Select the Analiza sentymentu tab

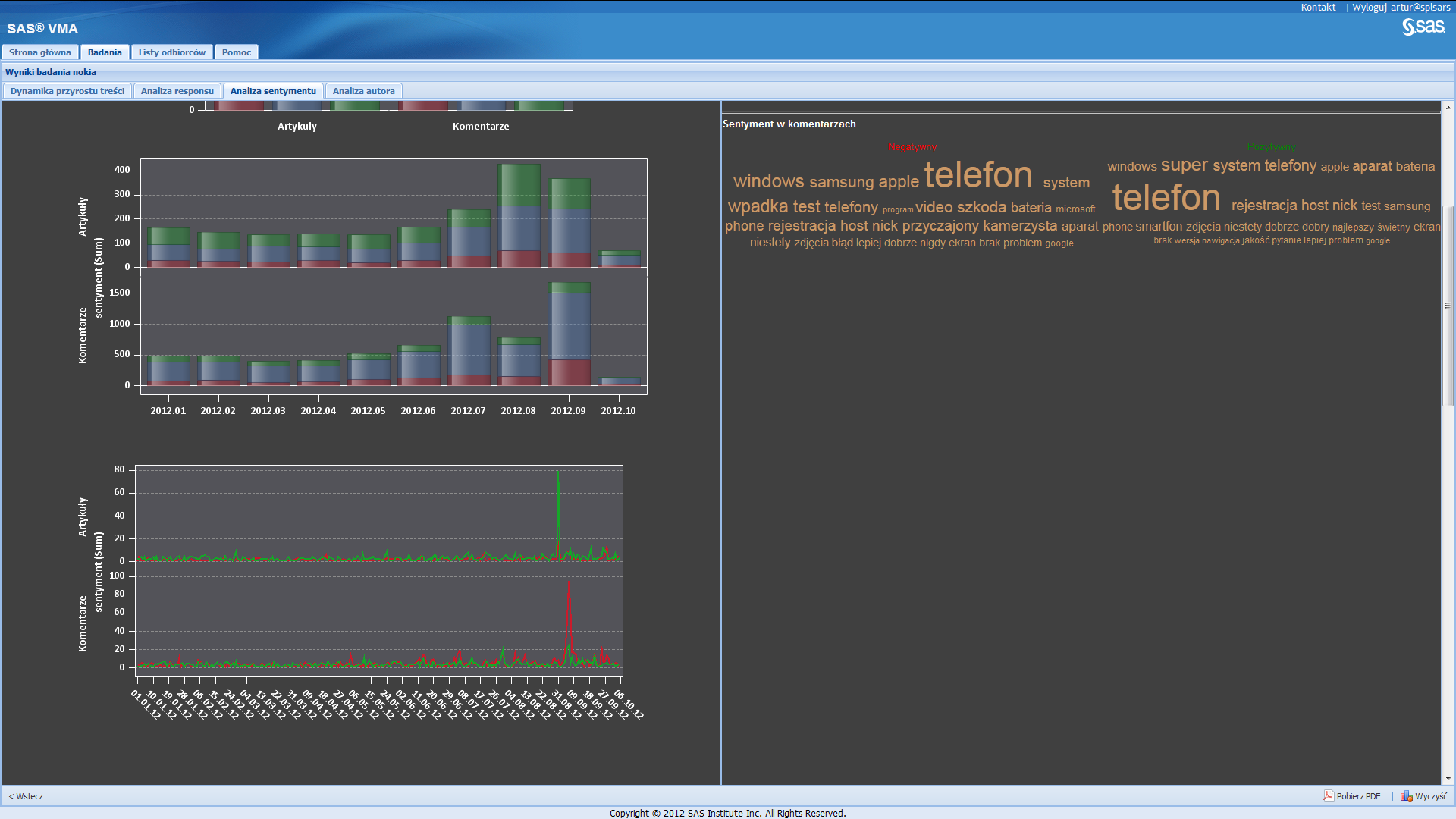click(x=273, y=91)
